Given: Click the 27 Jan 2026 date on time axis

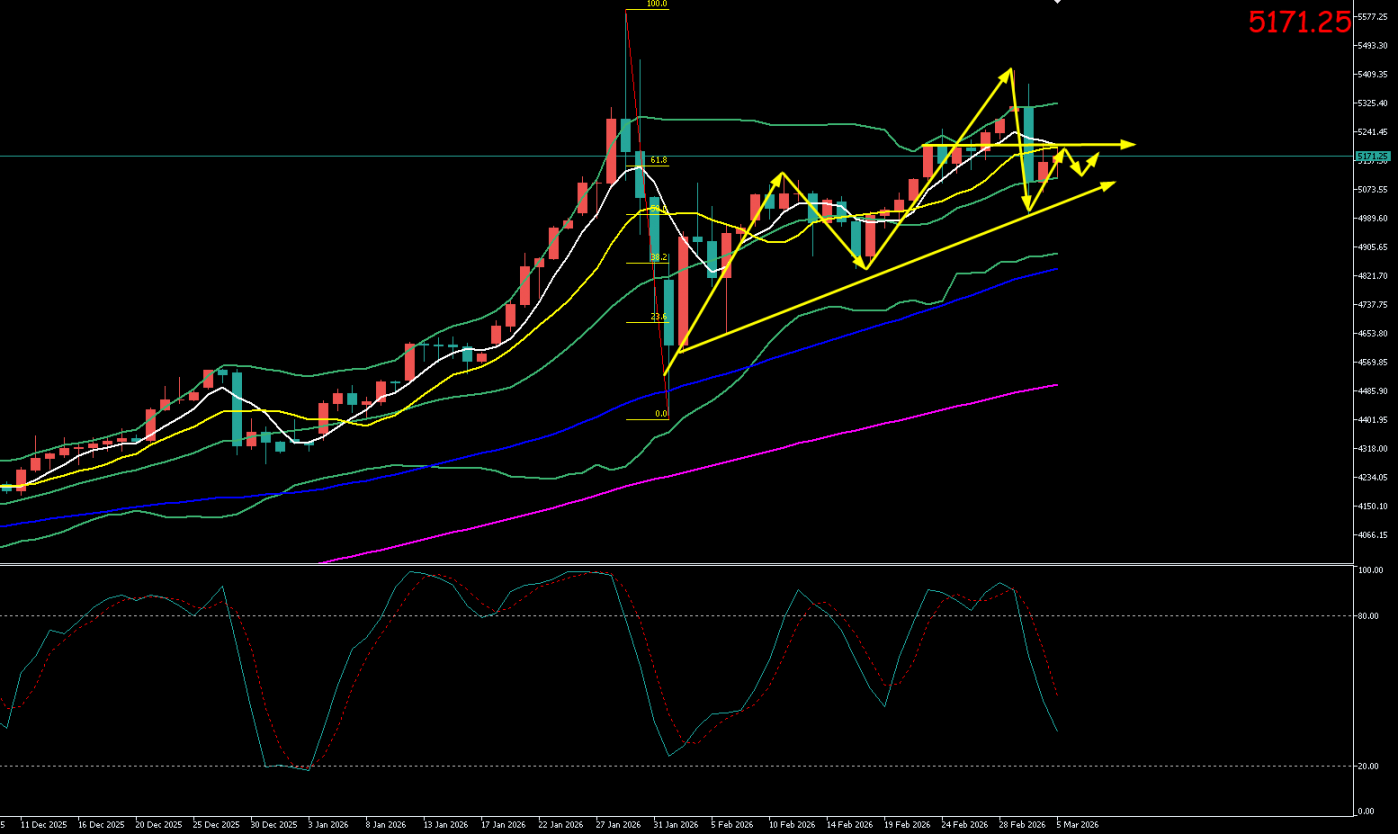Looking at the screenshot, I should pyautogui.click(x=617, y=825).
